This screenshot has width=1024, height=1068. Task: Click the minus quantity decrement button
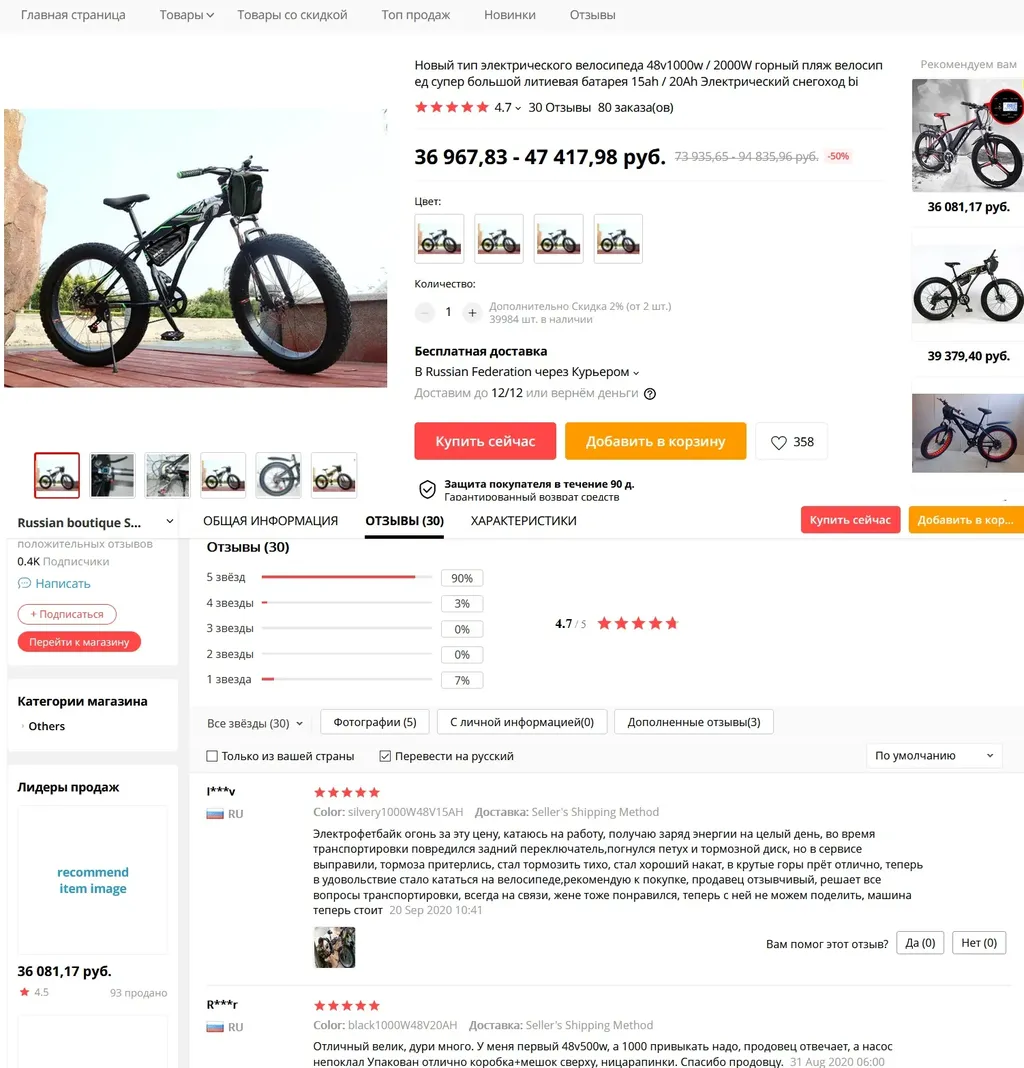click(424, 313)
